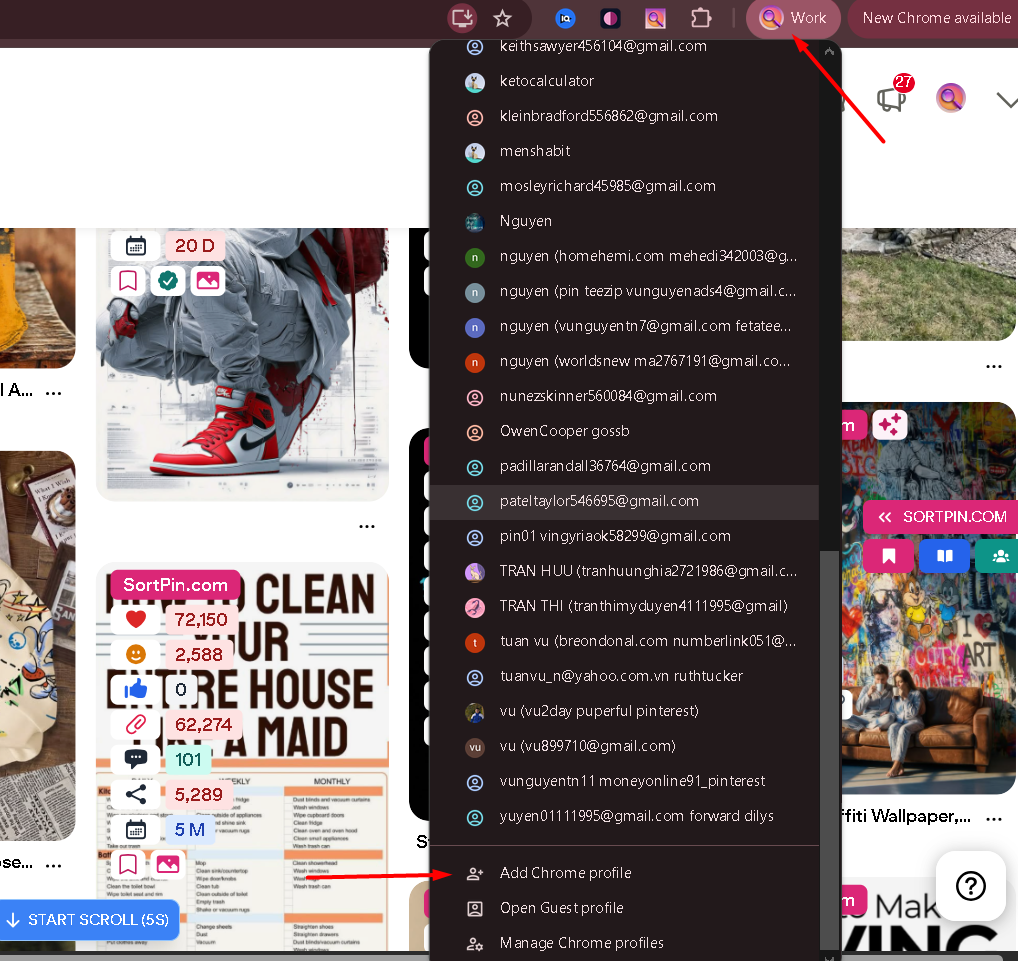Screen dimensions: 1018x961
Task: Click the profile list vertical scrollbar
Action: tap(829, 750)
